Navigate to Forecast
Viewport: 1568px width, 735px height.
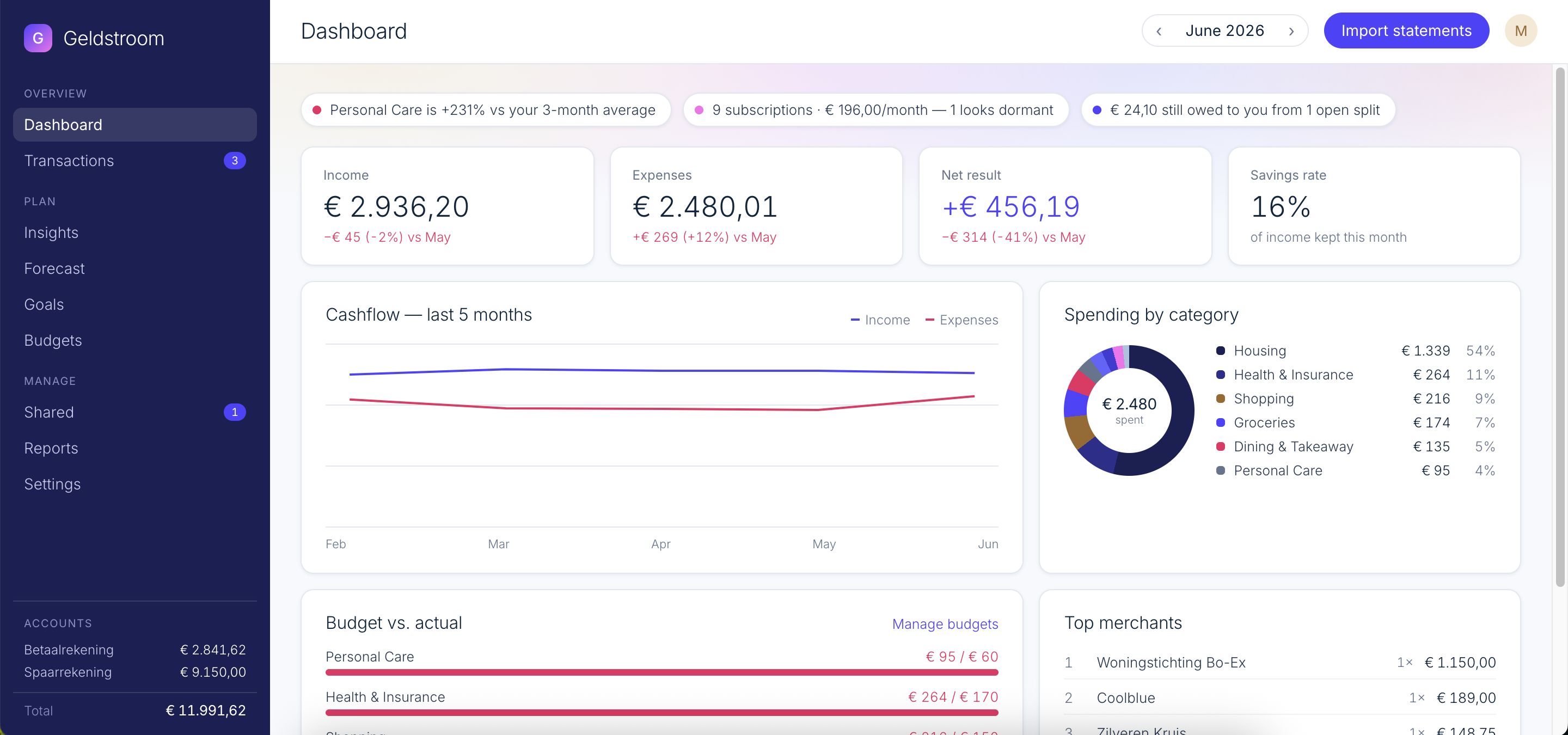click(x=134, y=268)
